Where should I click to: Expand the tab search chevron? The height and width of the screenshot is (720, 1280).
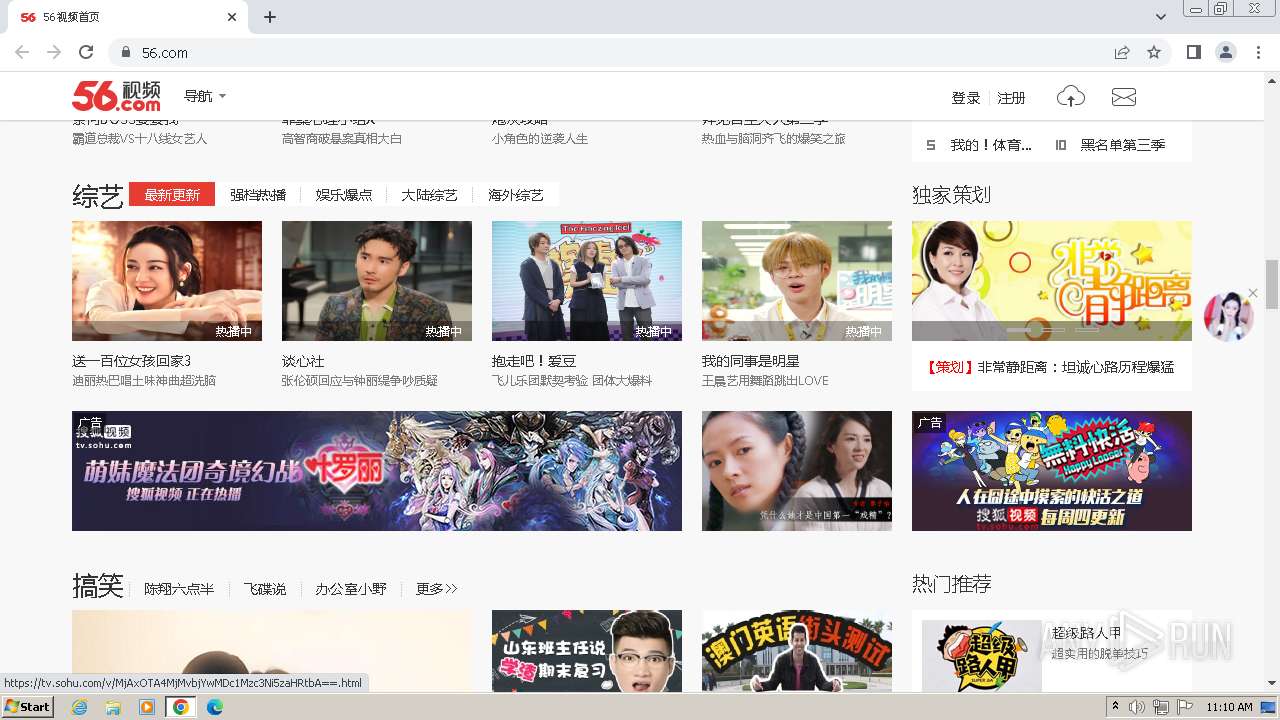tap(1161, 17)
